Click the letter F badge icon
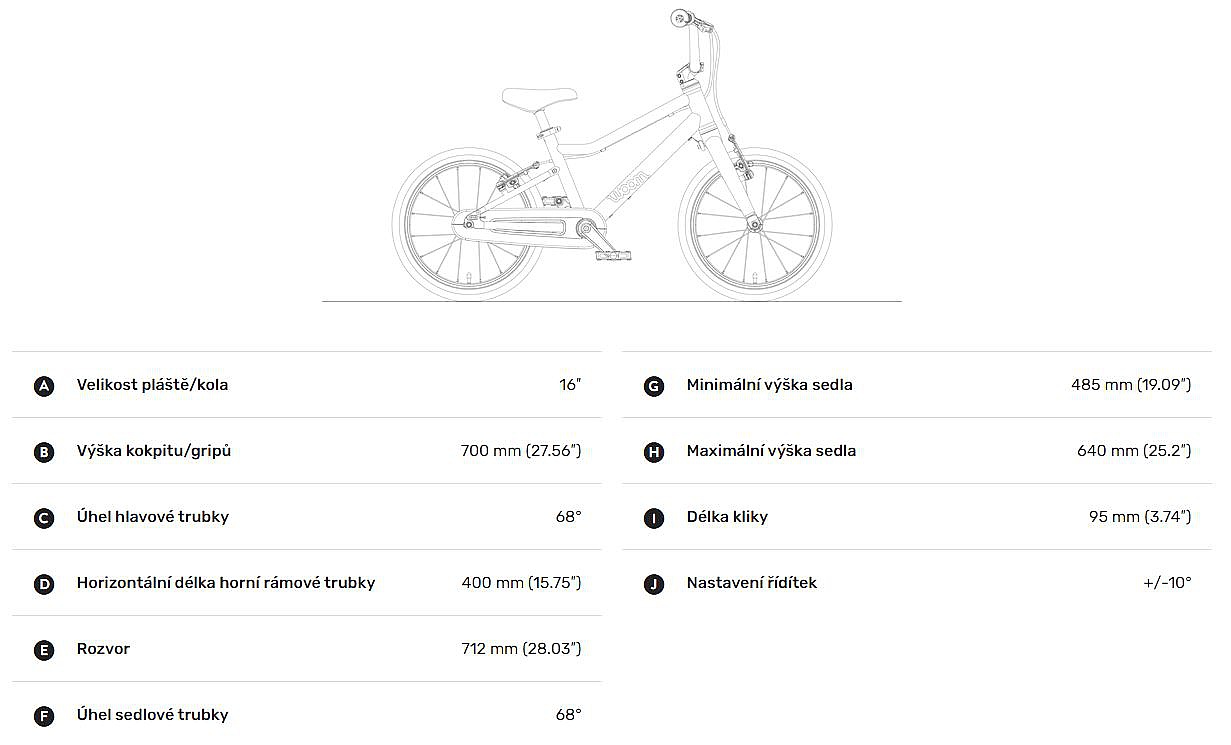Screen dimensions: 1231x745 (x=44, y=716)
